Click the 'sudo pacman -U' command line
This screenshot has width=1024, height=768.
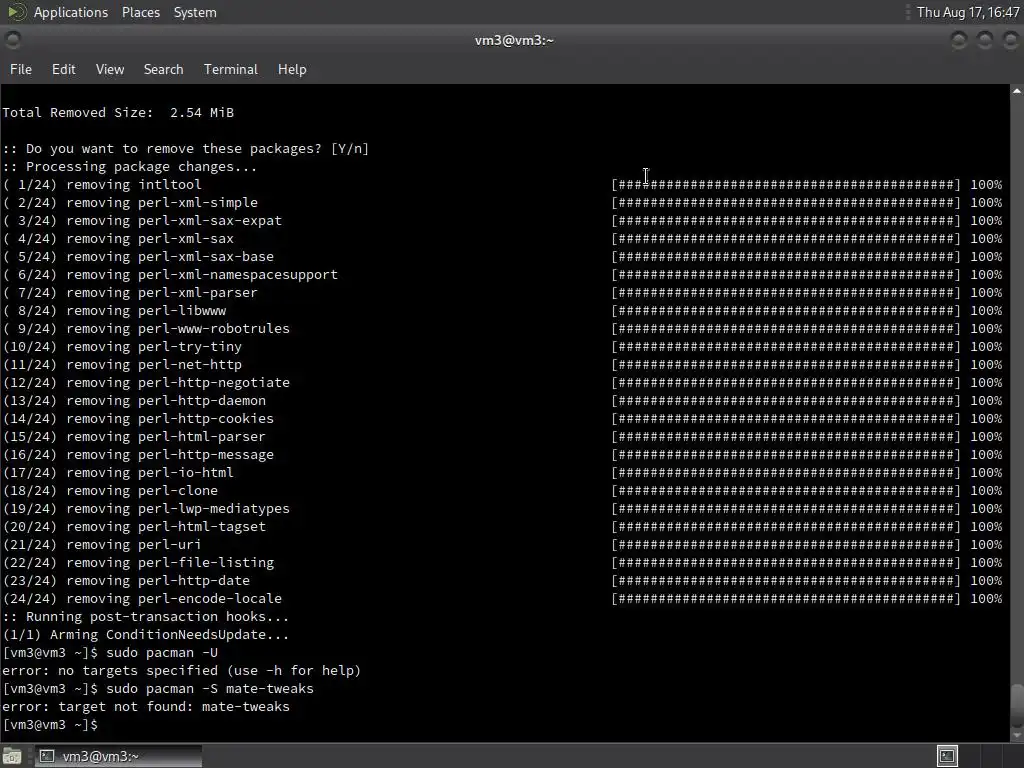click(162, 653)
